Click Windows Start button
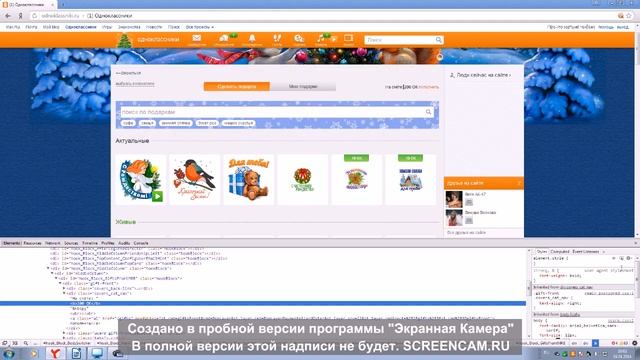 (8, 353)
